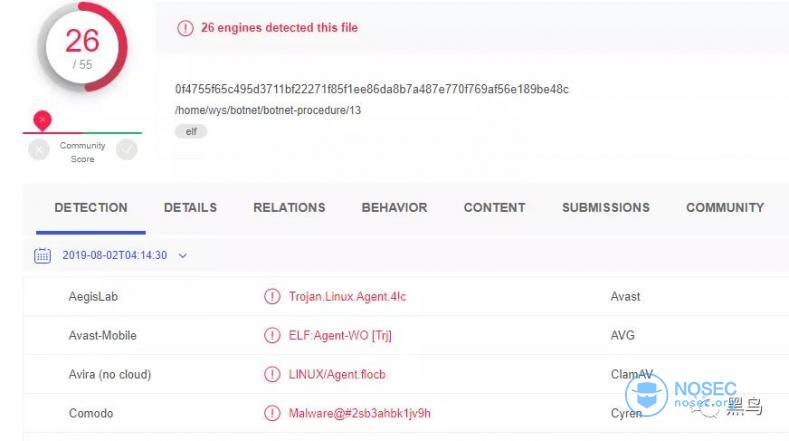Click the SHA-256 file hash text
The height and width of the screenshot is (441, 789).
point(372,89)
